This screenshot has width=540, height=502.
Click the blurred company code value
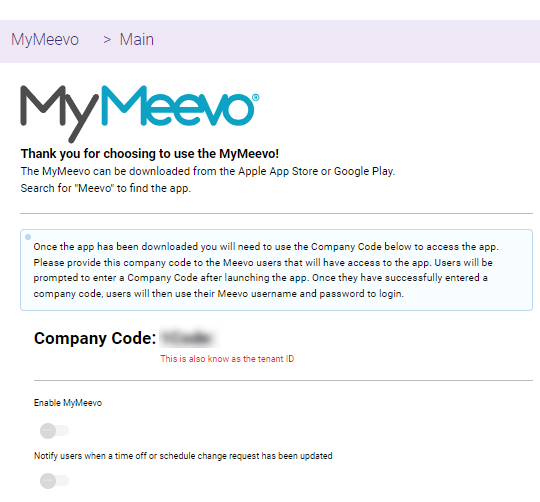tap(188, 338)
